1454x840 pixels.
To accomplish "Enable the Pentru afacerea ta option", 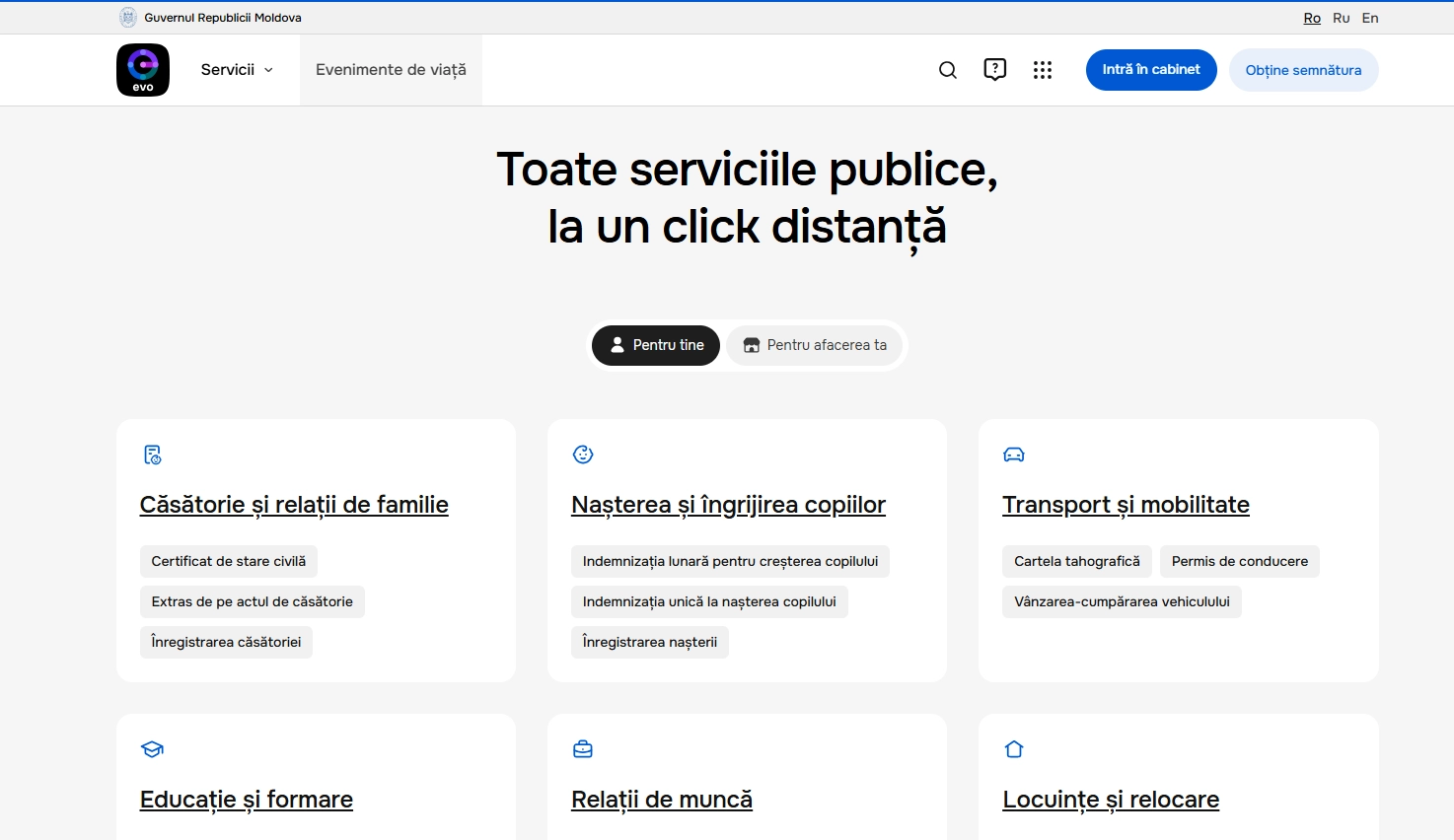I will [x=815, y=345].
